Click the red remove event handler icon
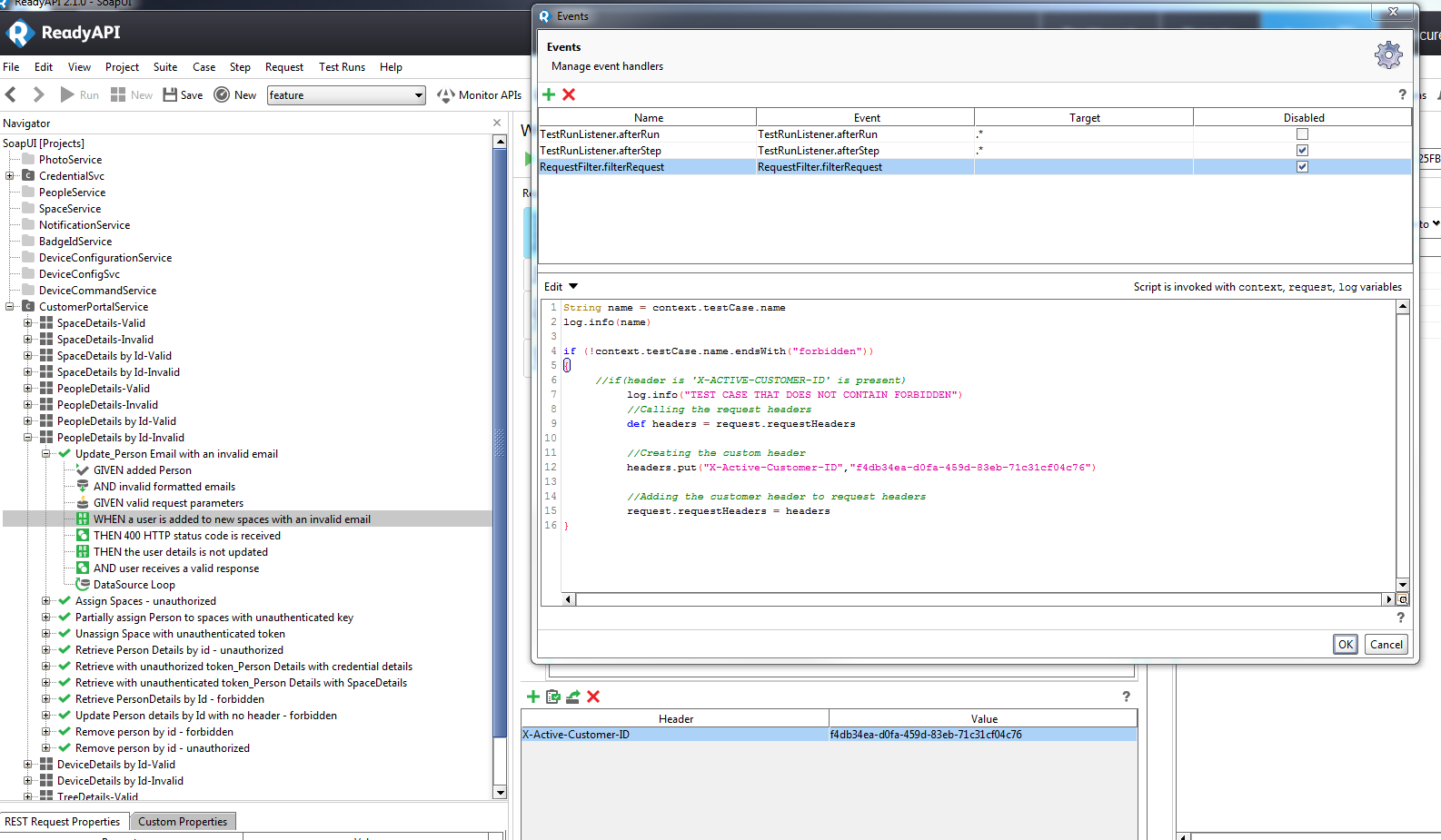The width and height of the screenshot is (1441, 840). pyautogui.click(x=569, y=94)
